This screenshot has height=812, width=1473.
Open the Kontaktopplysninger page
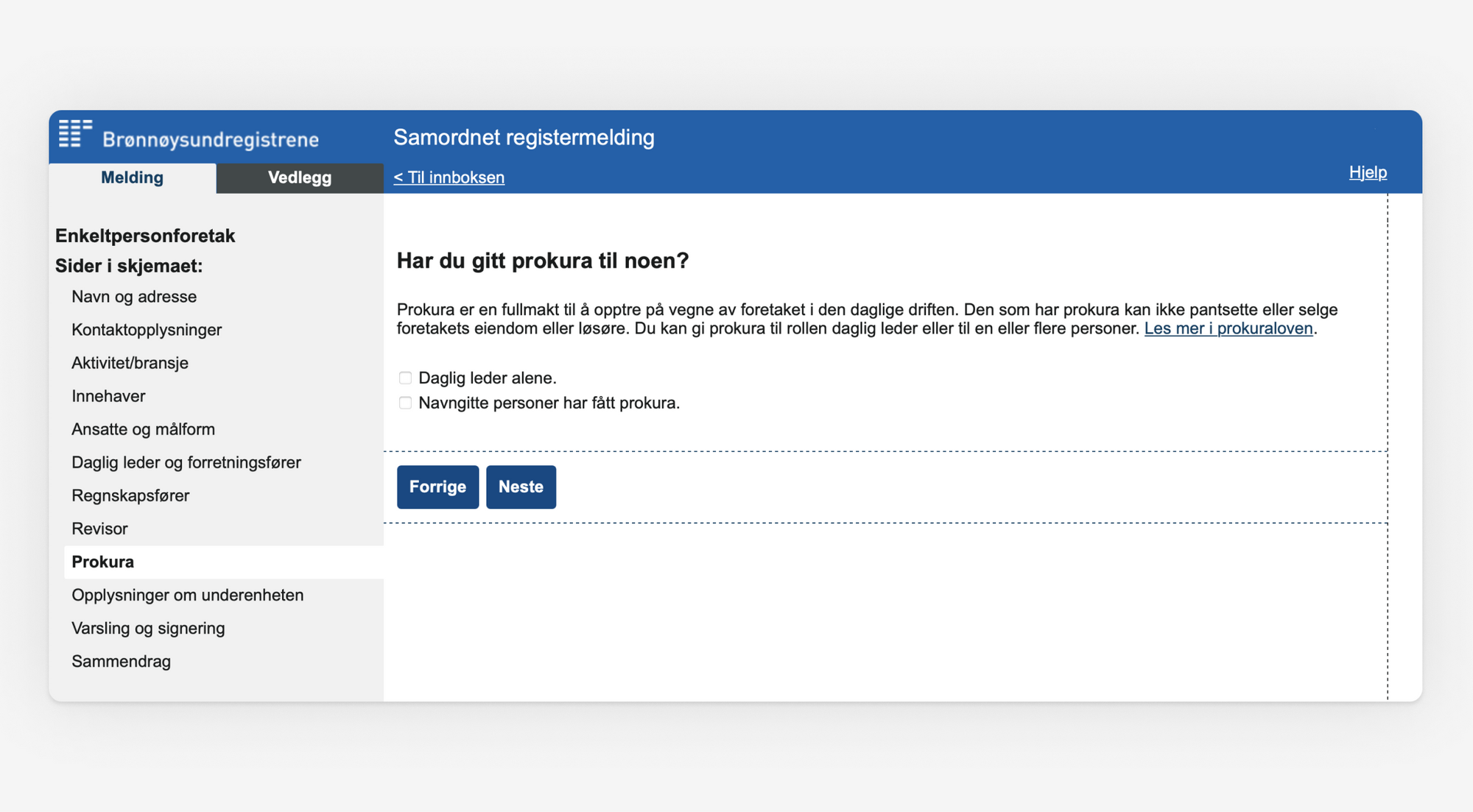[147, 330]
